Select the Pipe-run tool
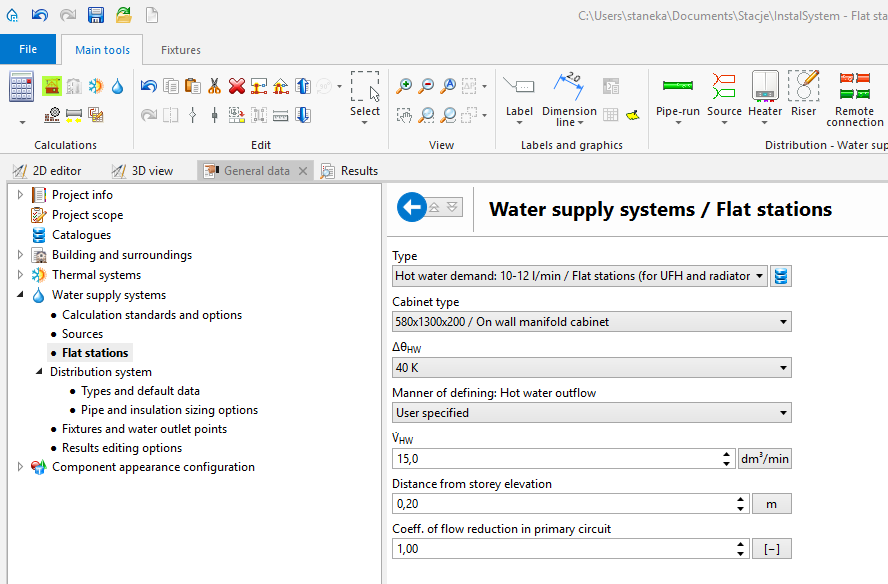 coord(677,95)
